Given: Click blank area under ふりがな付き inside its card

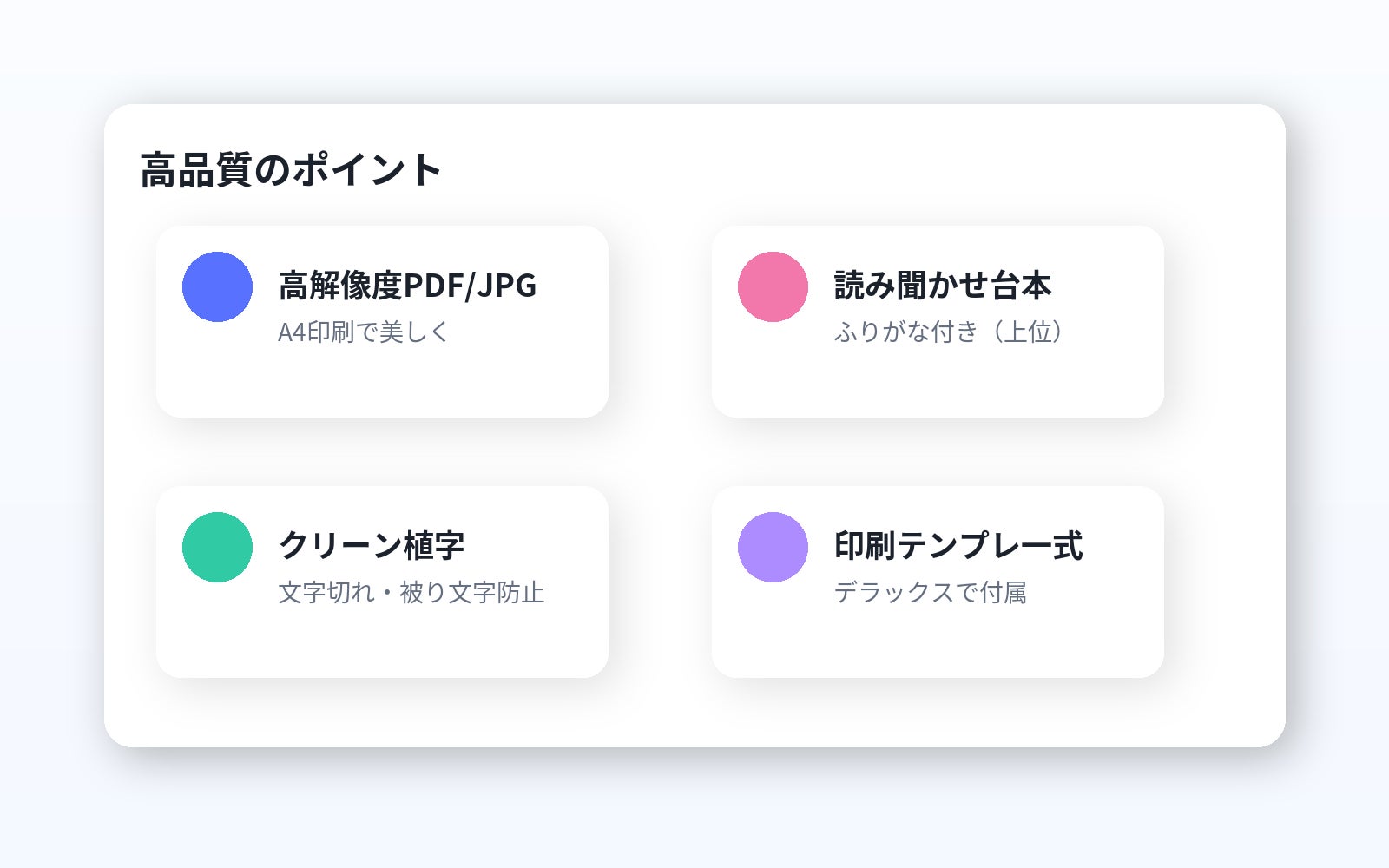Looking at the screenshot, I should pos(938,382).
